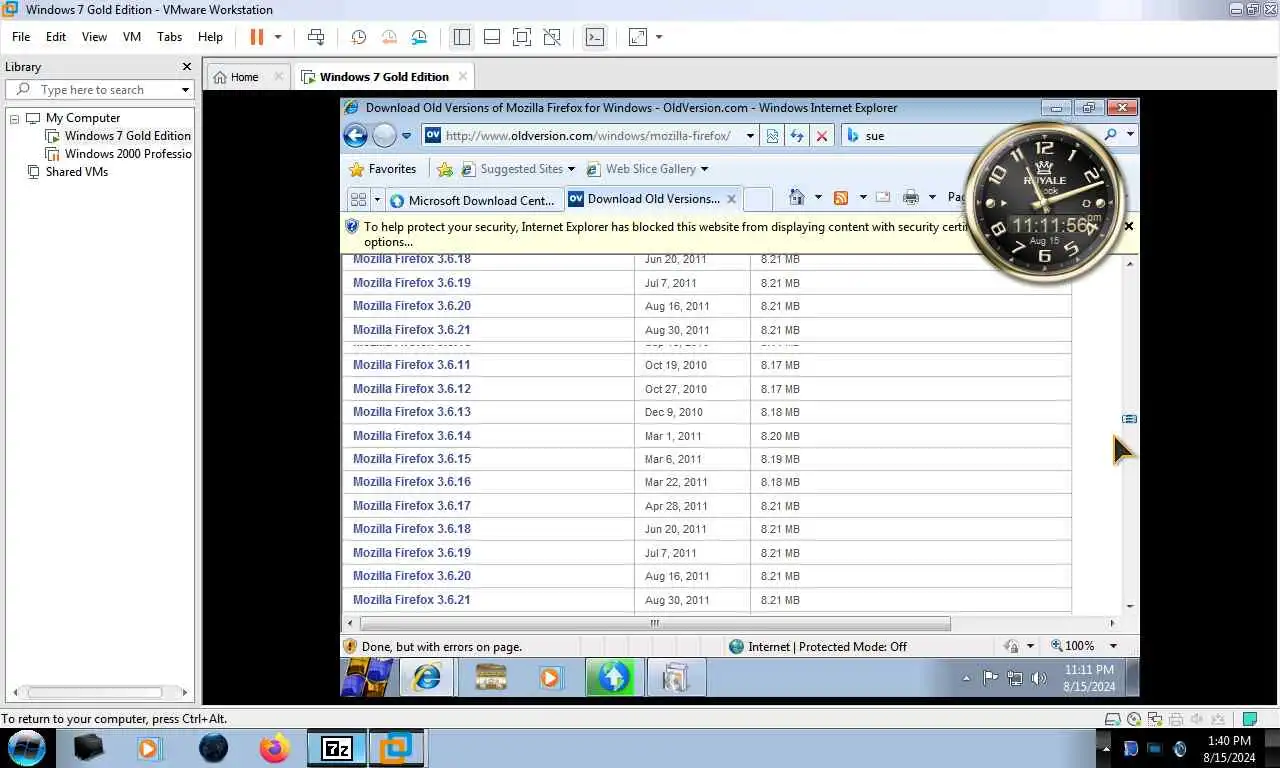
Task: Open Mozilla Firefox 3.6.15 link
Action: 411,459
